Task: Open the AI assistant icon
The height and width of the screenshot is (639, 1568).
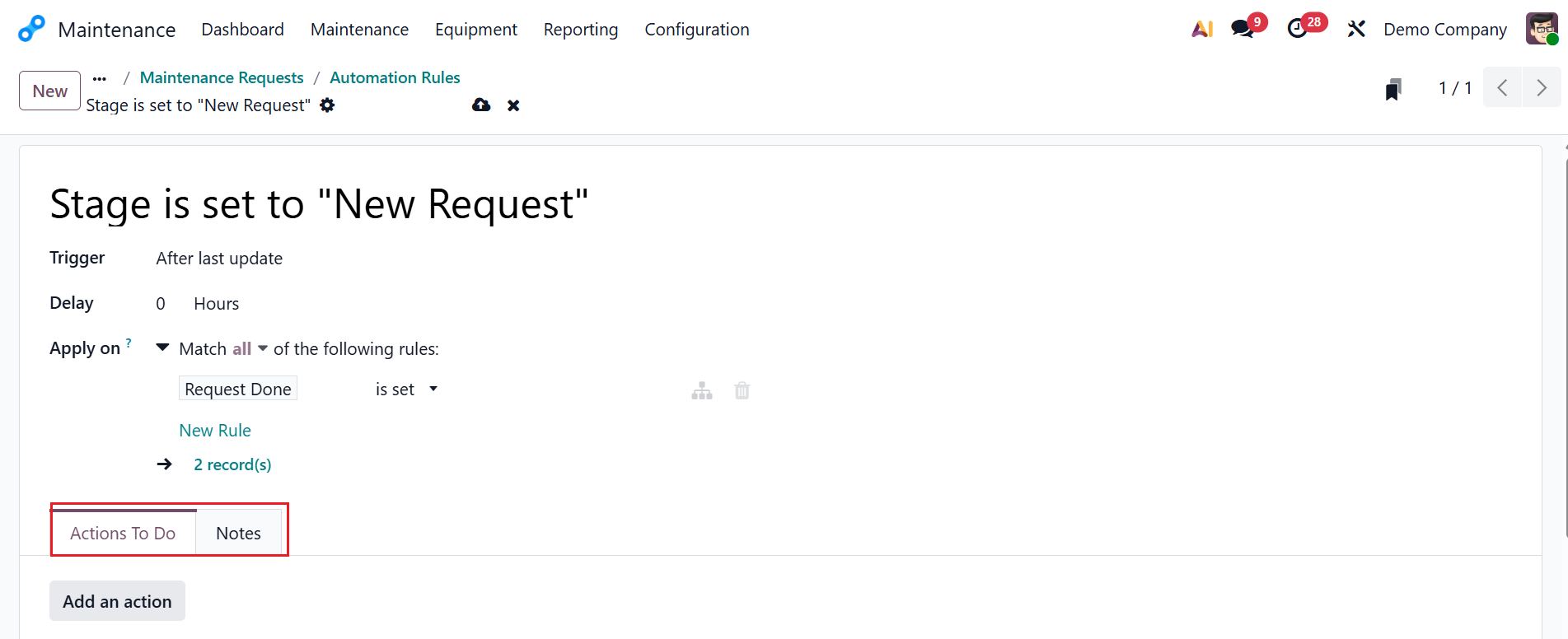Action: [x=1202, y=29]
